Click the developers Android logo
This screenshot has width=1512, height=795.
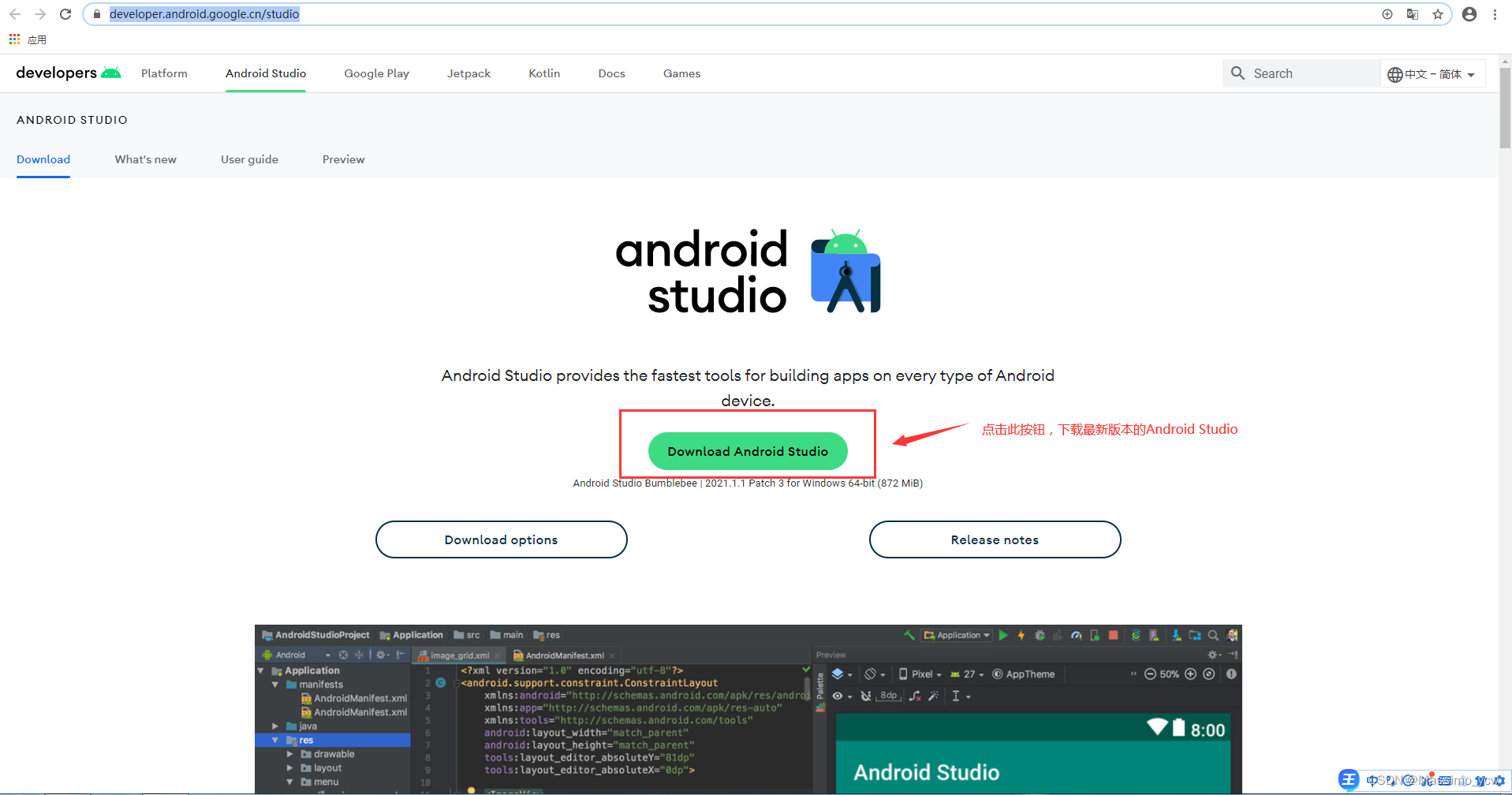pos(69,73)
